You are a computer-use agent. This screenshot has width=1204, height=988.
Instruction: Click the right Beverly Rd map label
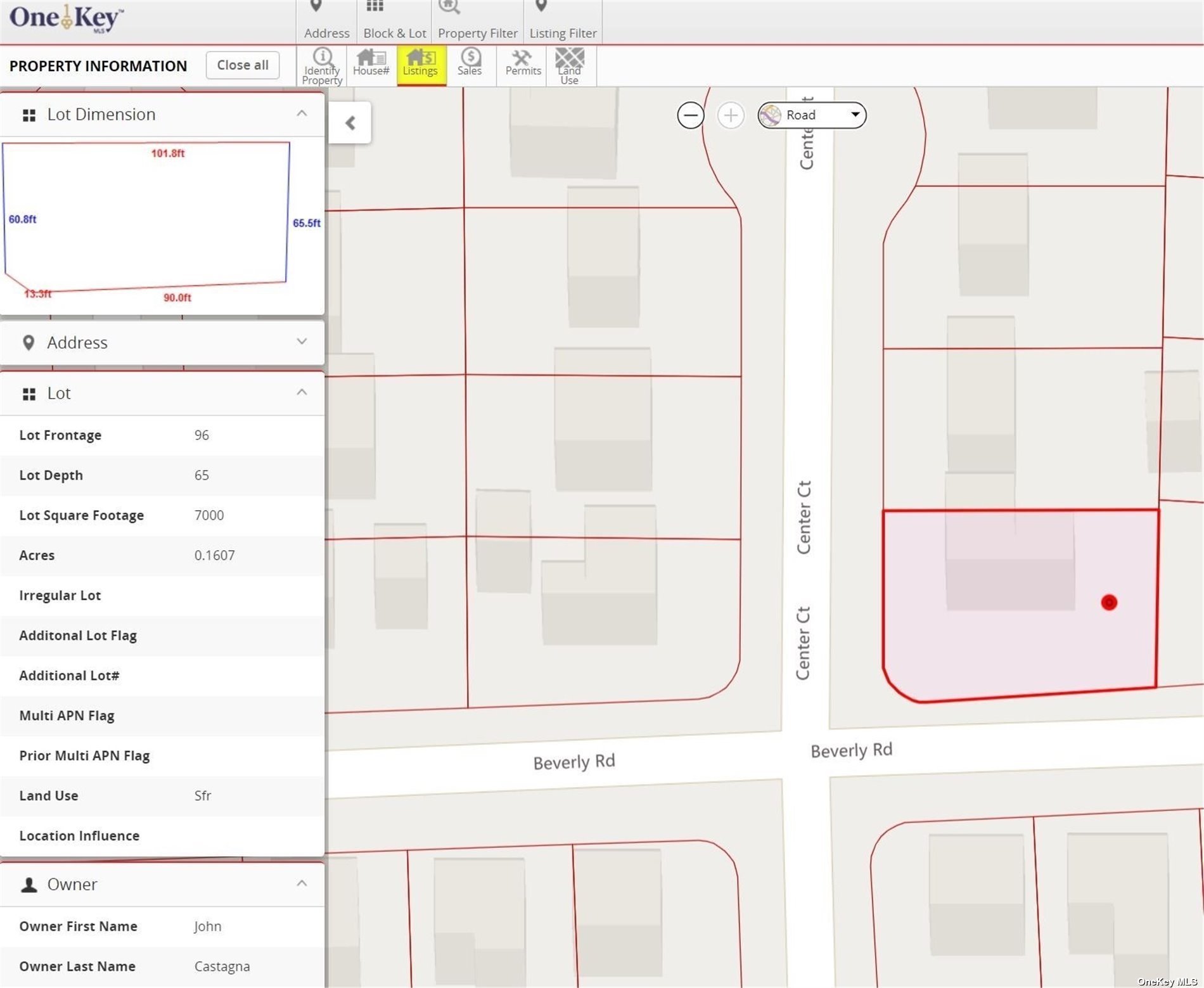point(851,750)
